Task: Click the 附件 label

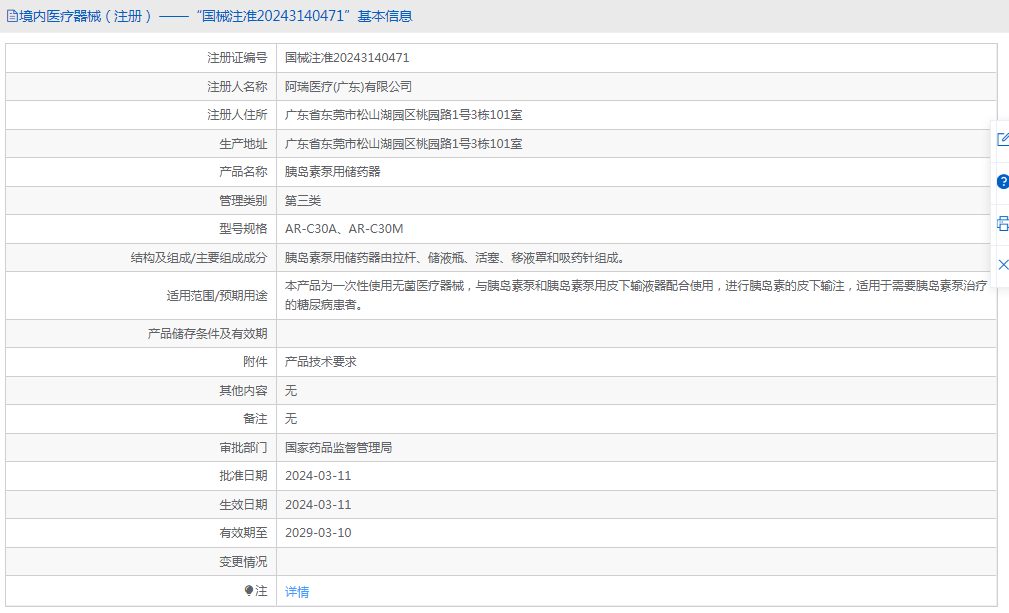Action: tap(255, 362)
